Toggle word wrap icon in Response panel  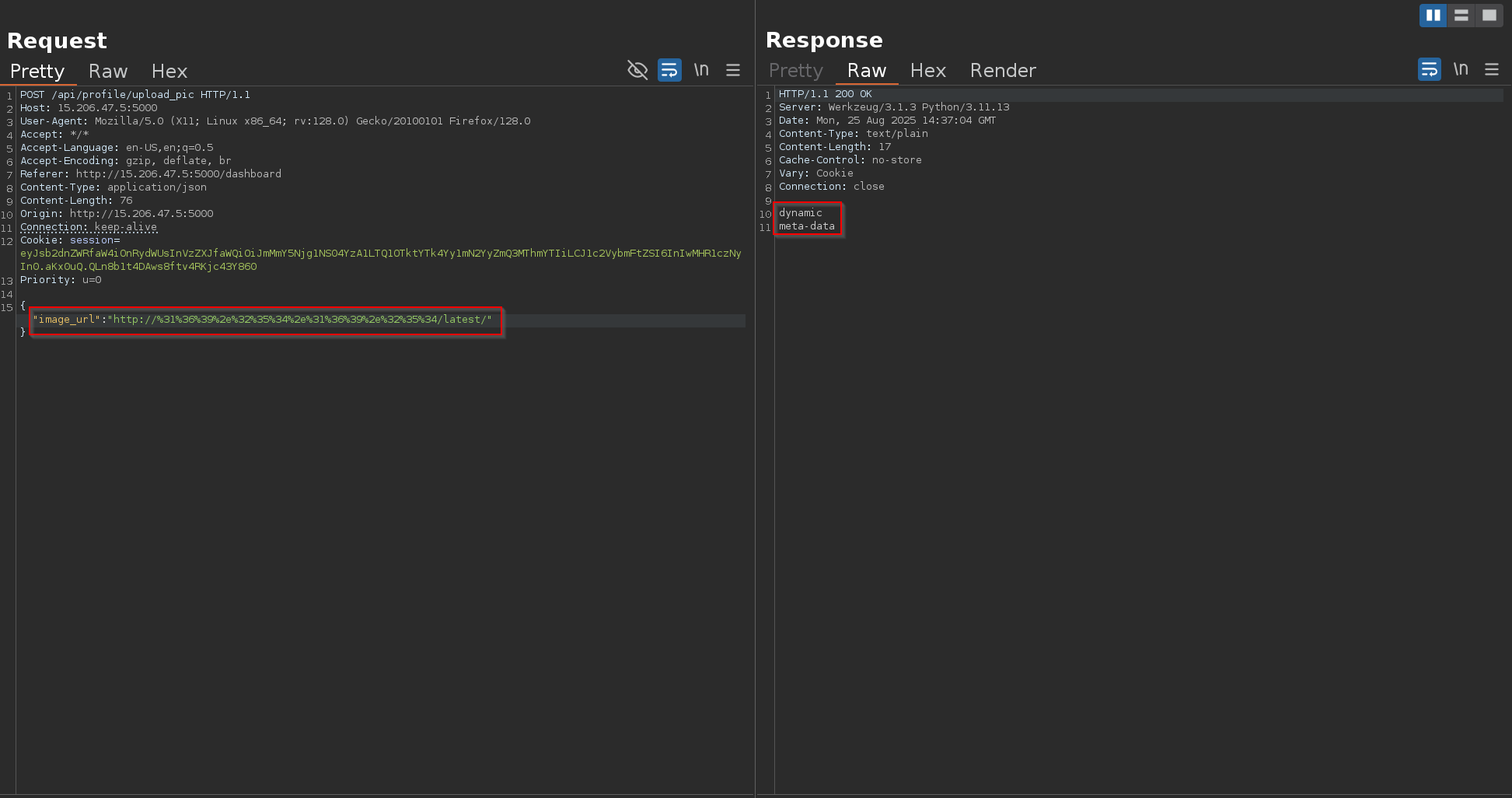point(1429,69)
